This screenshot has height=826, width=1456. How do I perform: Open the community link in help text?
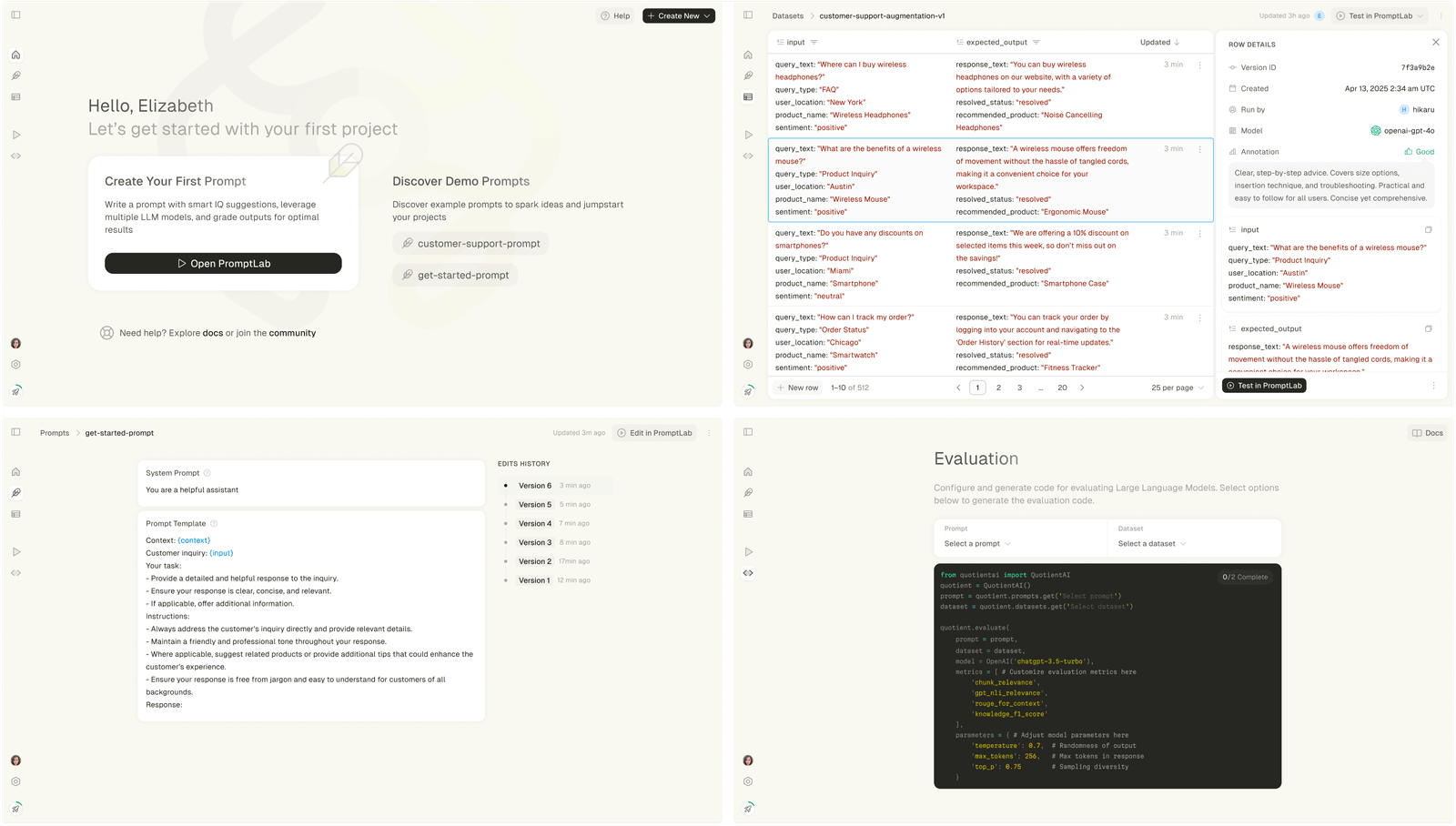coord(293,333)
